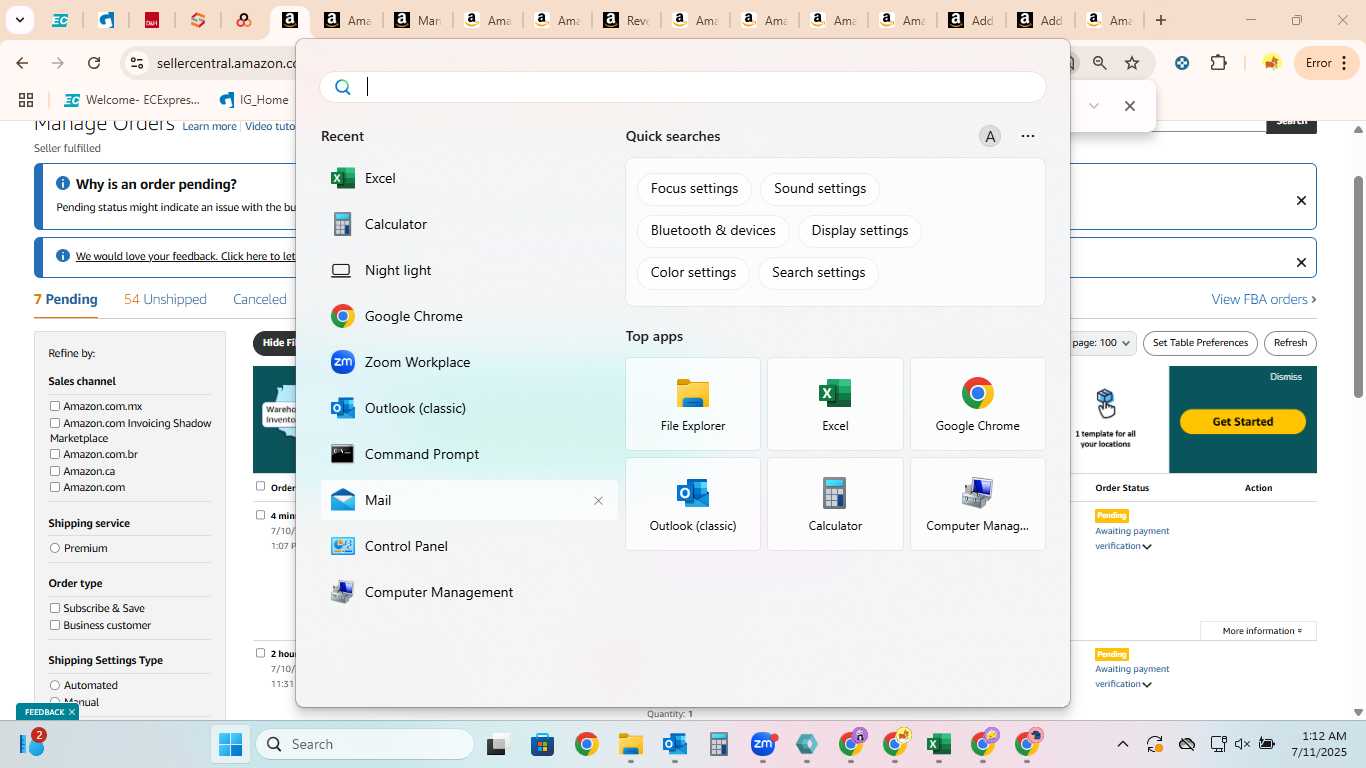
Task: Open search panel more options ellipsis
Action: 1028,136
